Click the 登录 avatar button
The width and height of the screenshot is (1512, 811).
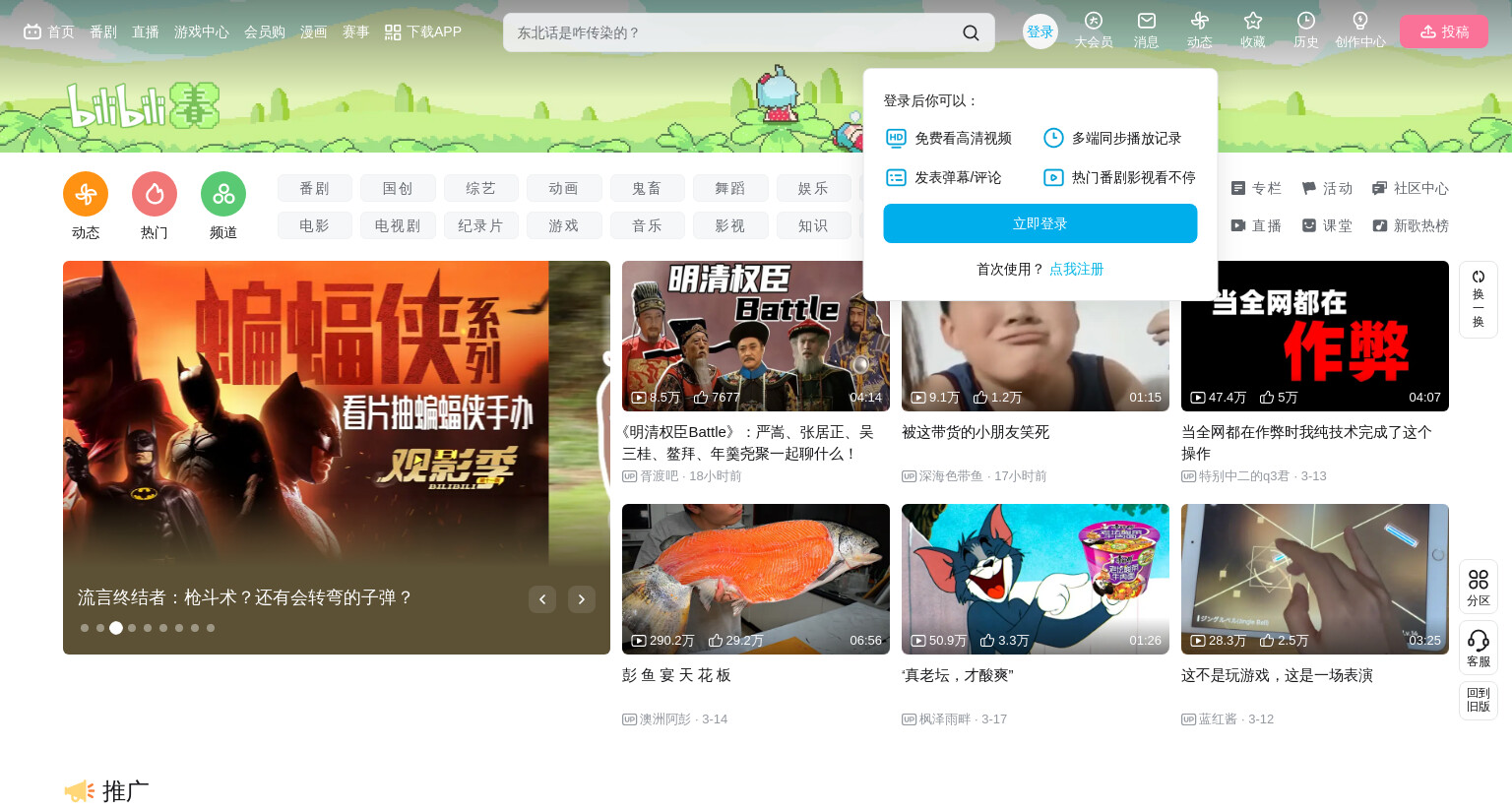click(x=1040, y=31)
